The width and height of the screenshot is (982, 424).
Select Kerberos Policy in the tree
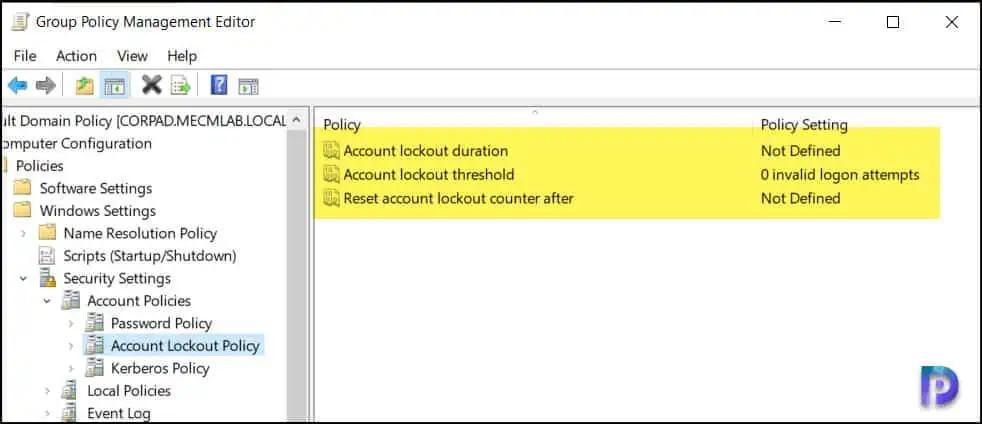[x=160, y=368]
